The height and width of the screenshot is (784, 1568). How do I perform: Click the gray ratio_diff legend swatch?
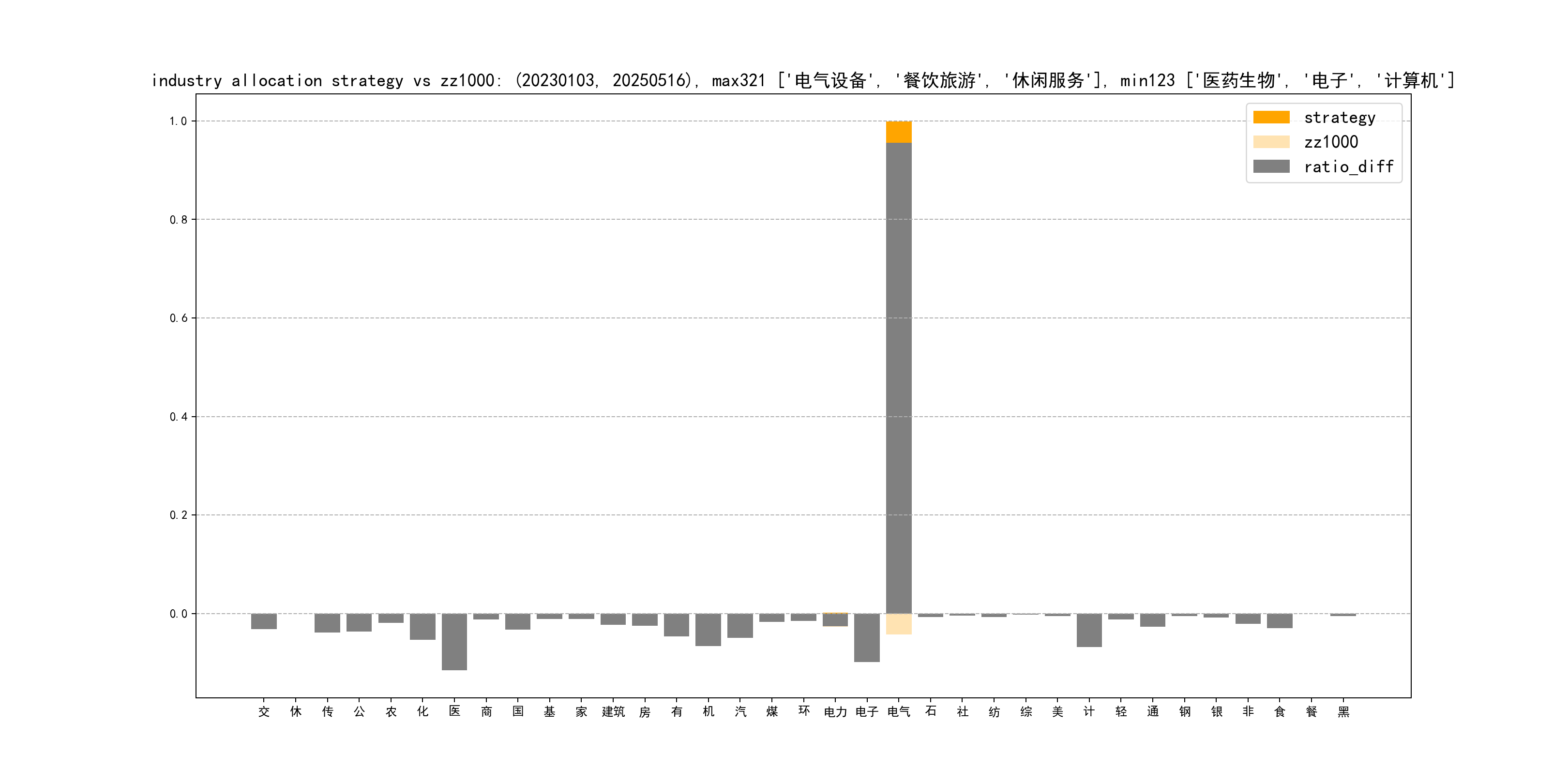(x=1271, y=166)
